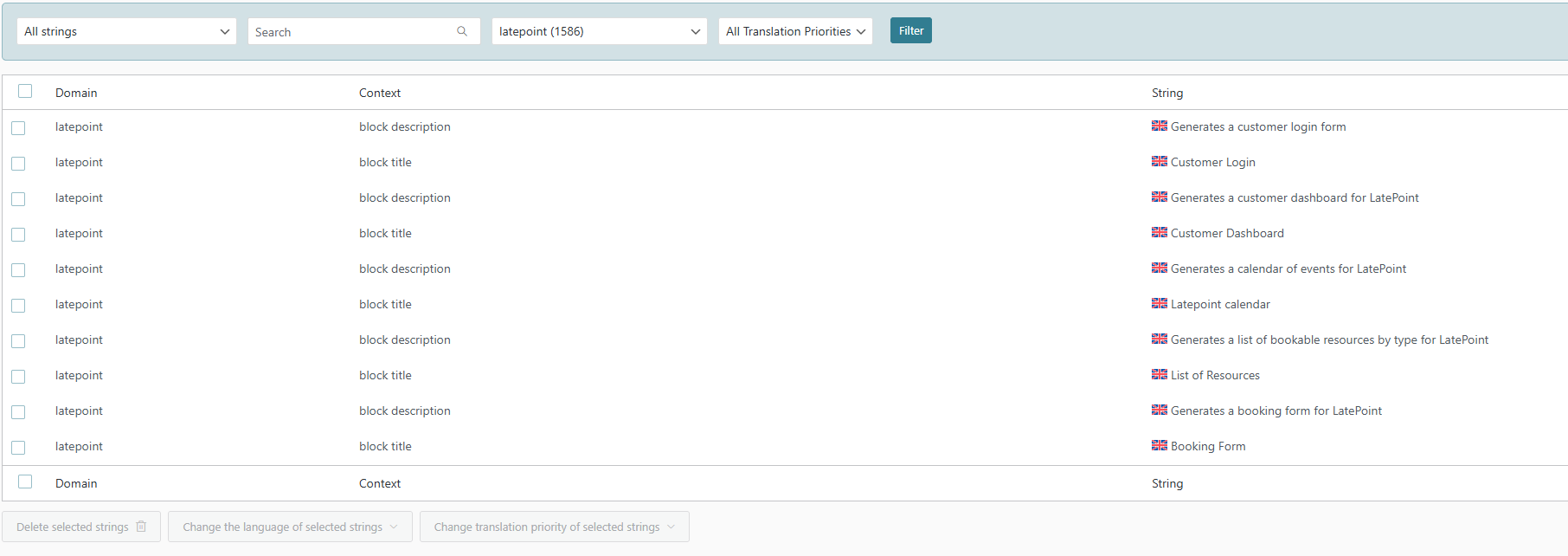Click the flag icon beside Booking Form

coord(1160,445)
